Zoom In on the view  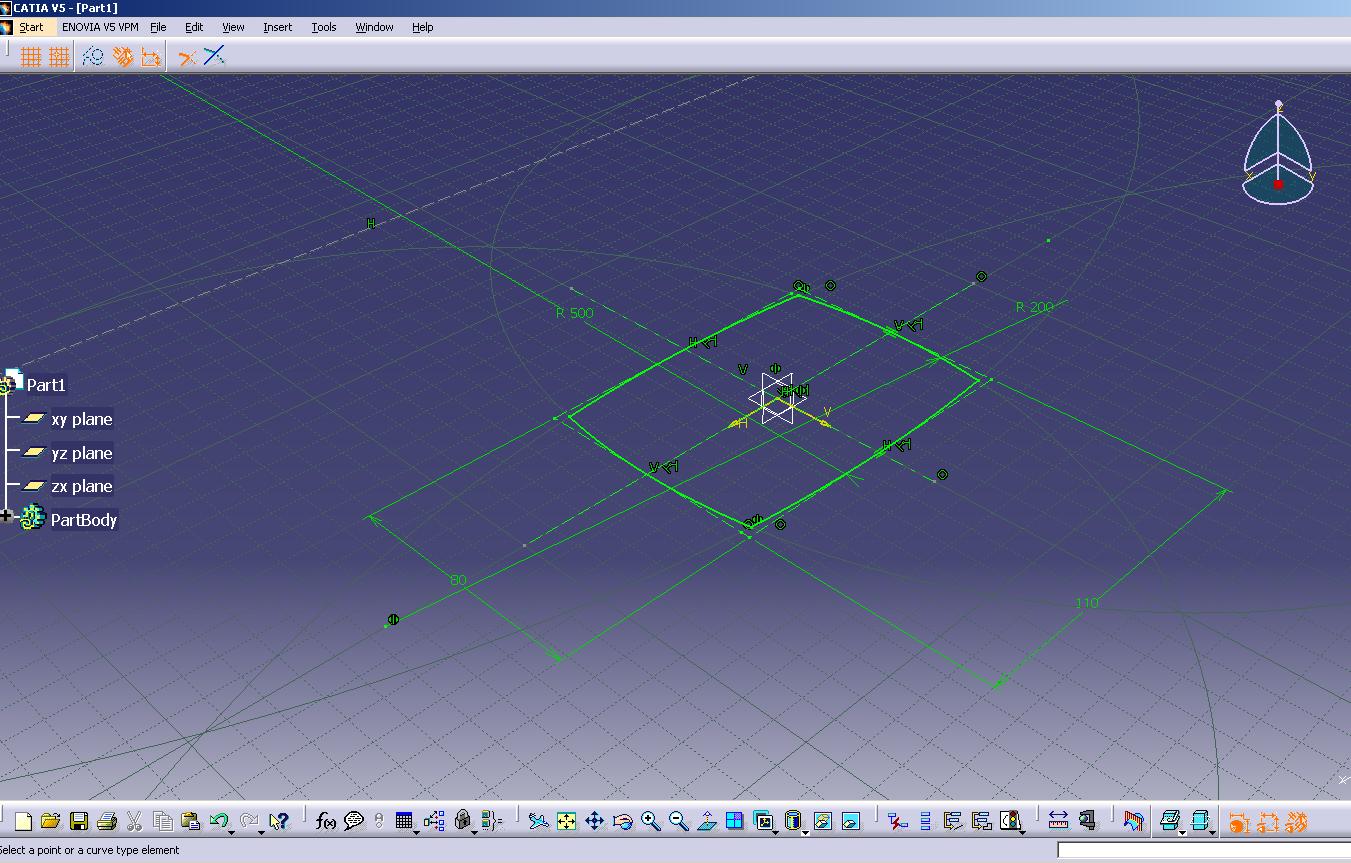pyautogui.click(x=650, y=821)
